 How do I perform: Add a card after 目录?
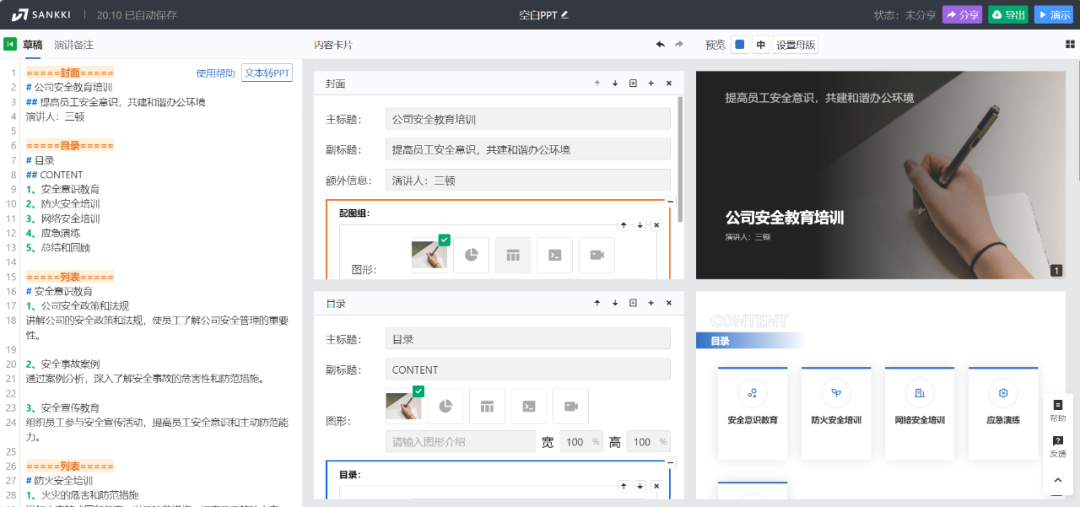(651, 303)
